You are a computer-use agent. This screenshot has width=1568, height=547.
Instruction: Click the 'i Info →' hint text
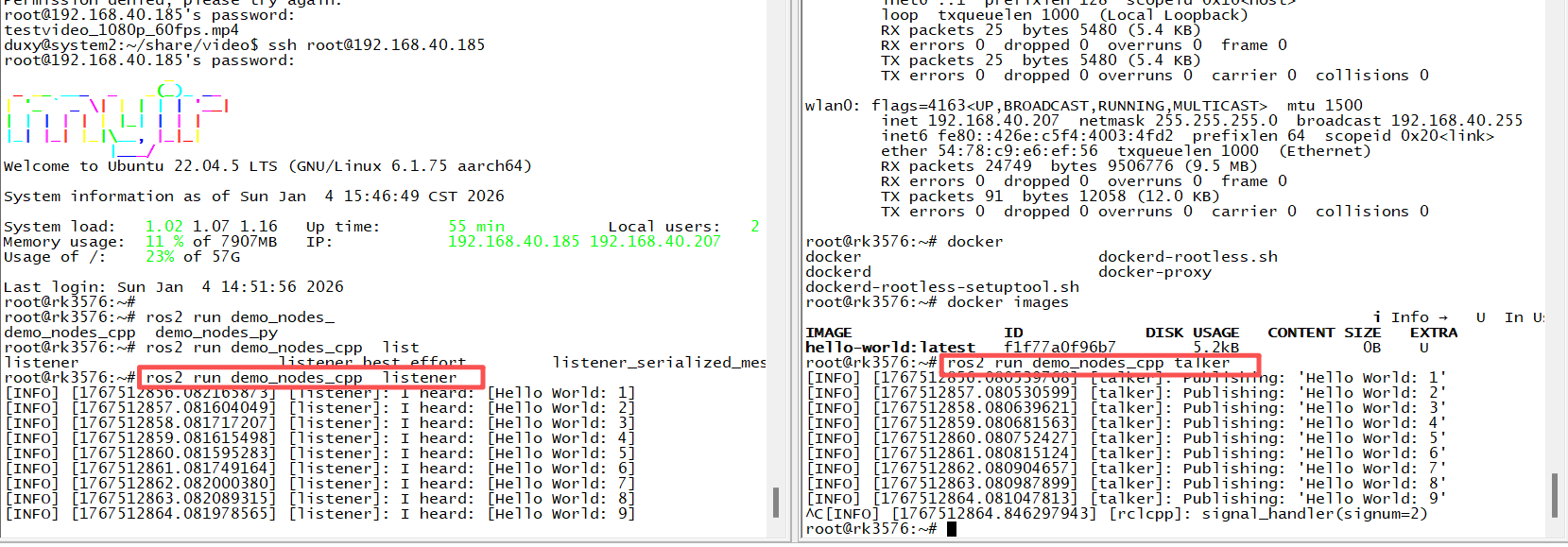(1410, 317)
